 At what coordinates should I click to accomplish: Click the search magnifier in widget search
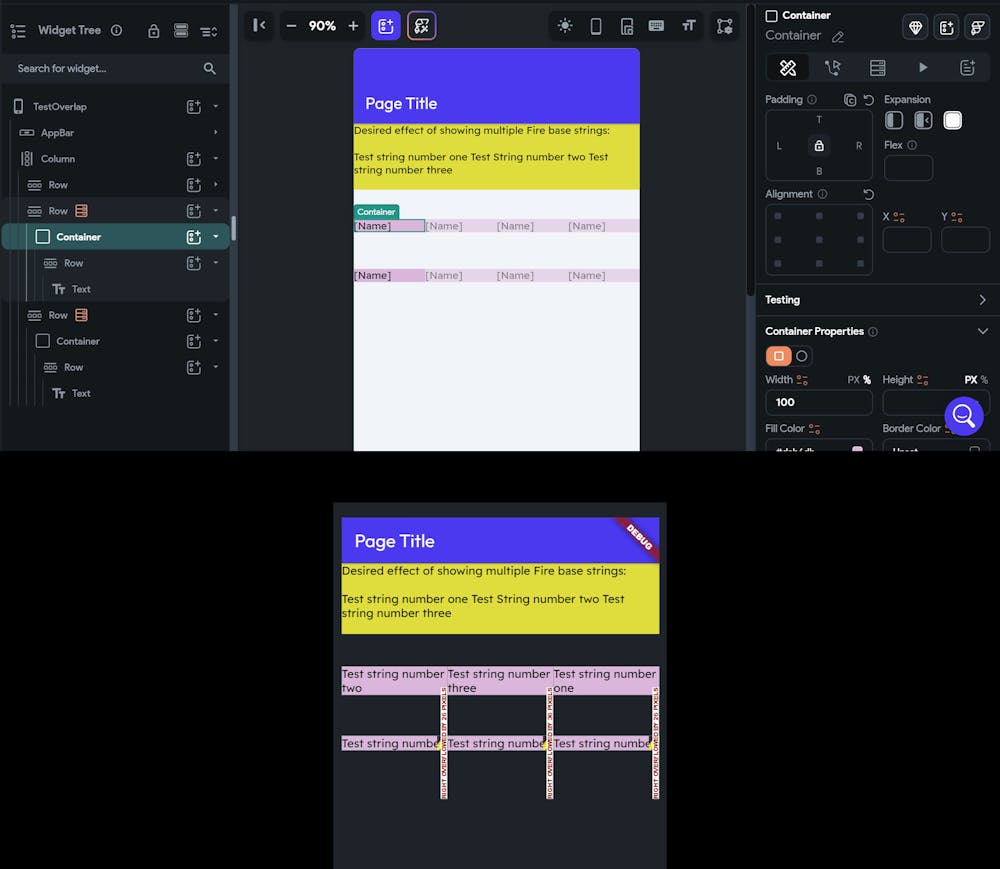click(209, 68)
